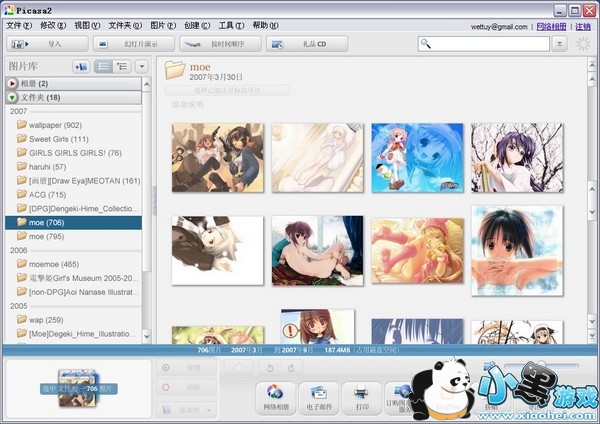Open the Tools (工具) menu
The width and height of the screenshot is (600, 424).
230,25
